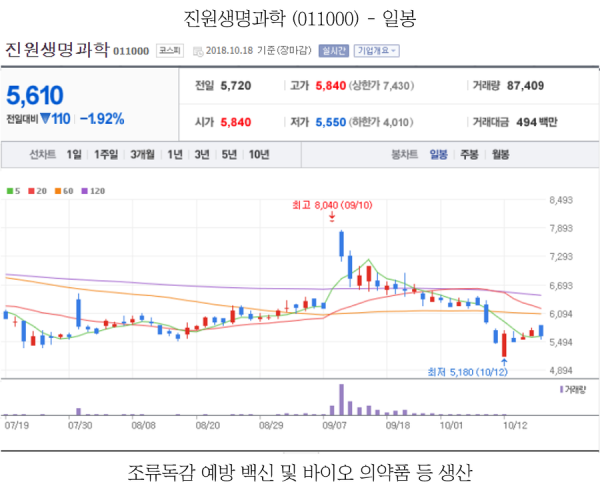Click the 진원생명과학 stock name heading

pos(57,50)
